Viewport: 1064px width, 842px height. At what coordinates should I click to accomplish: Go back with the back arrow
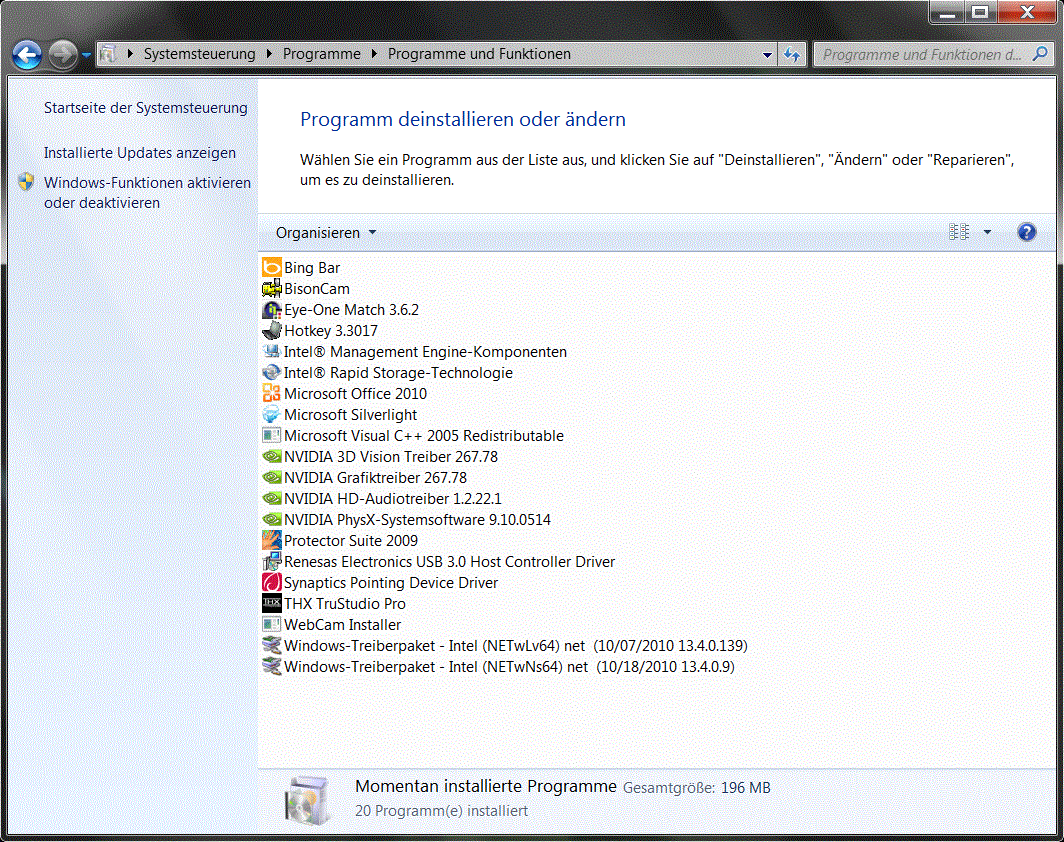pyautogui.click(x=26, y=55)
